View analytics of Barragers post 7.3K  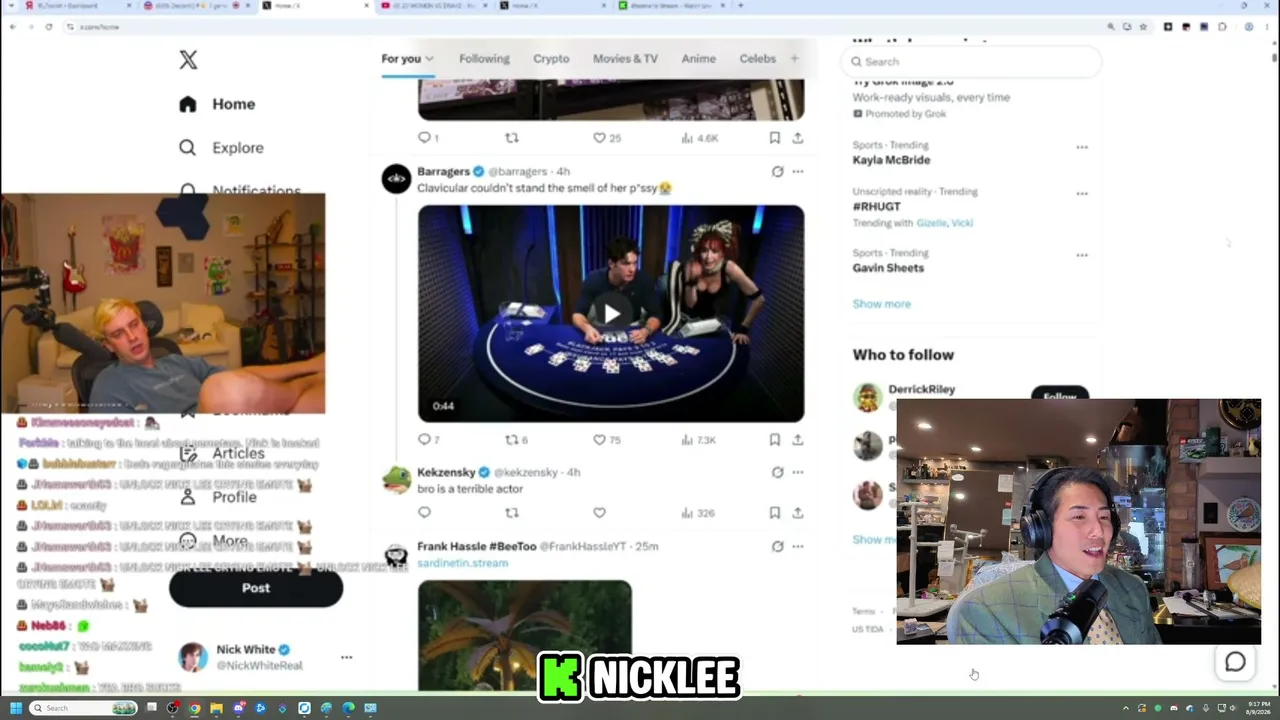[x=698, y=439]
